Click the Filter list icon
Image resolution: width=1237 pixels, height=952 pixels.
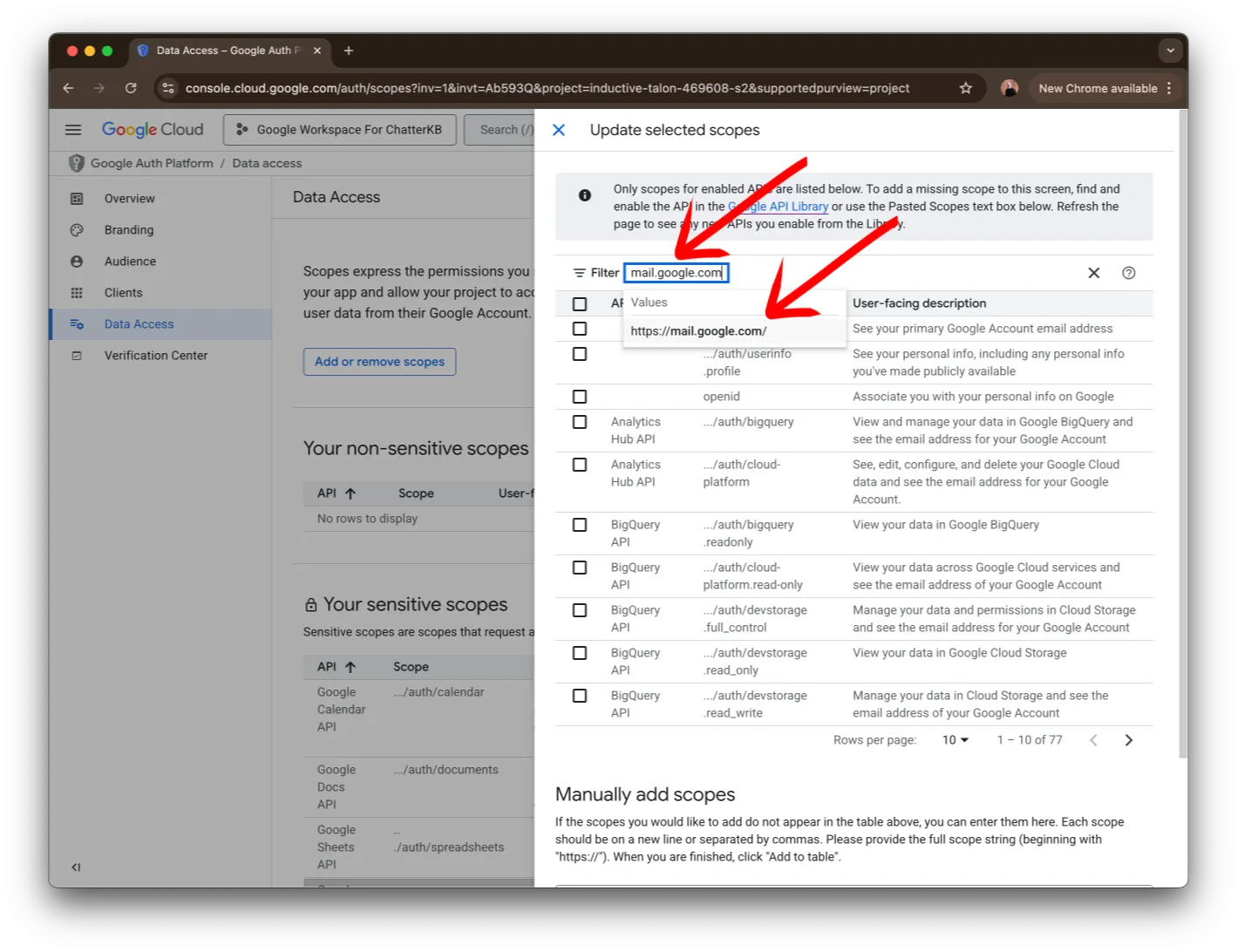coord(579,273)
